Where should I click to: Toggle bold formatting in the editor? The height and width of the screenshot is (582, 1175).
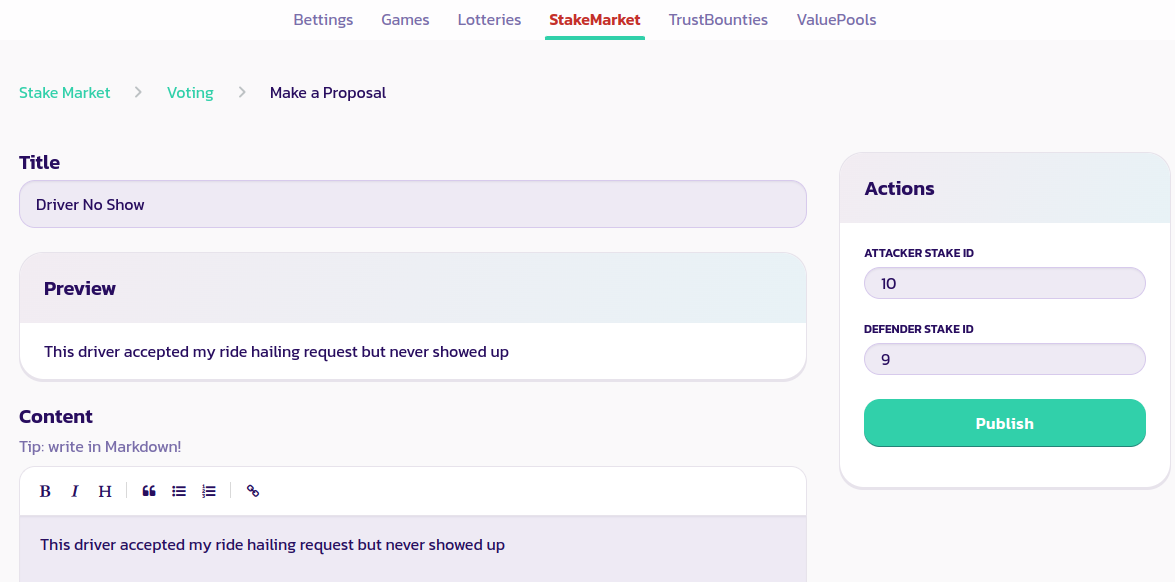pyautogui.click(x=45, y=491)
